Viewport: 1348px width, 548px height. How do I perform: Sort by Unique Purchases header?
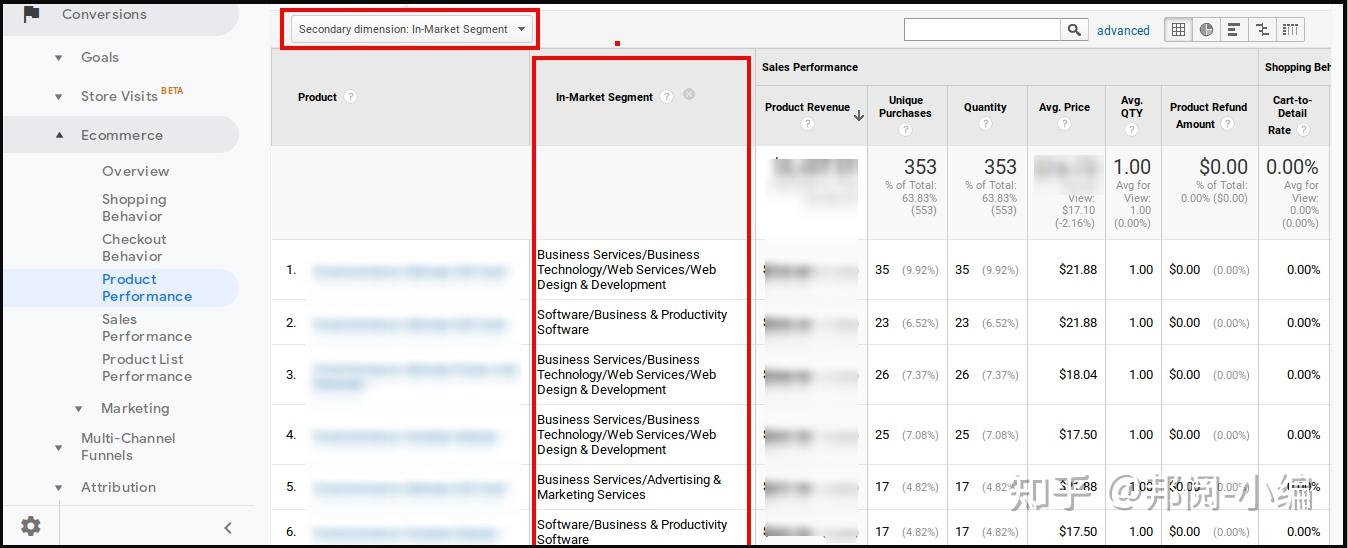[905, 107]
